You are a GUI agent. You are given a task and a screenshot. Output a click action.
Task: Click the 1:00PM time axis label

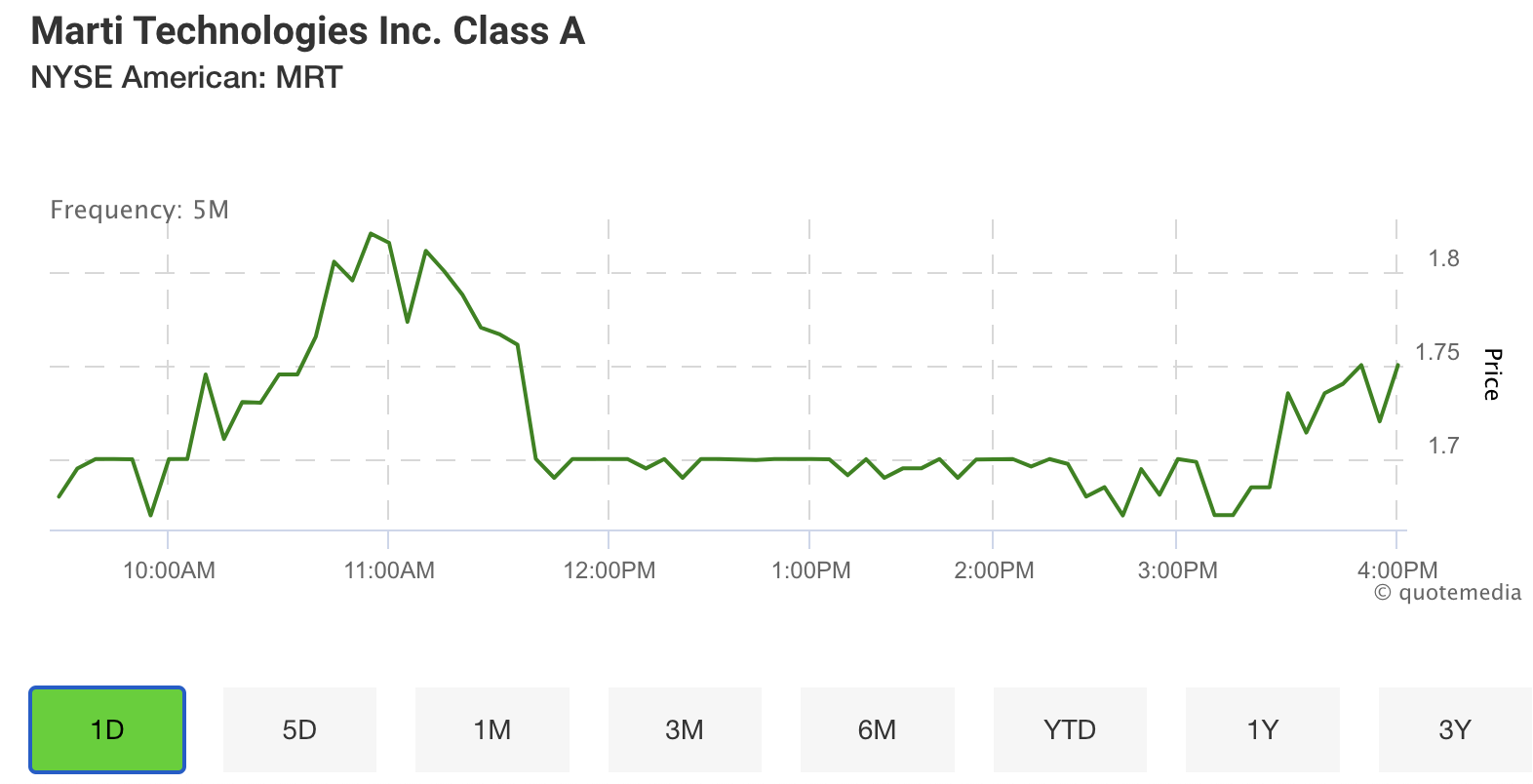pyautogui.click(x=810, y=570)
